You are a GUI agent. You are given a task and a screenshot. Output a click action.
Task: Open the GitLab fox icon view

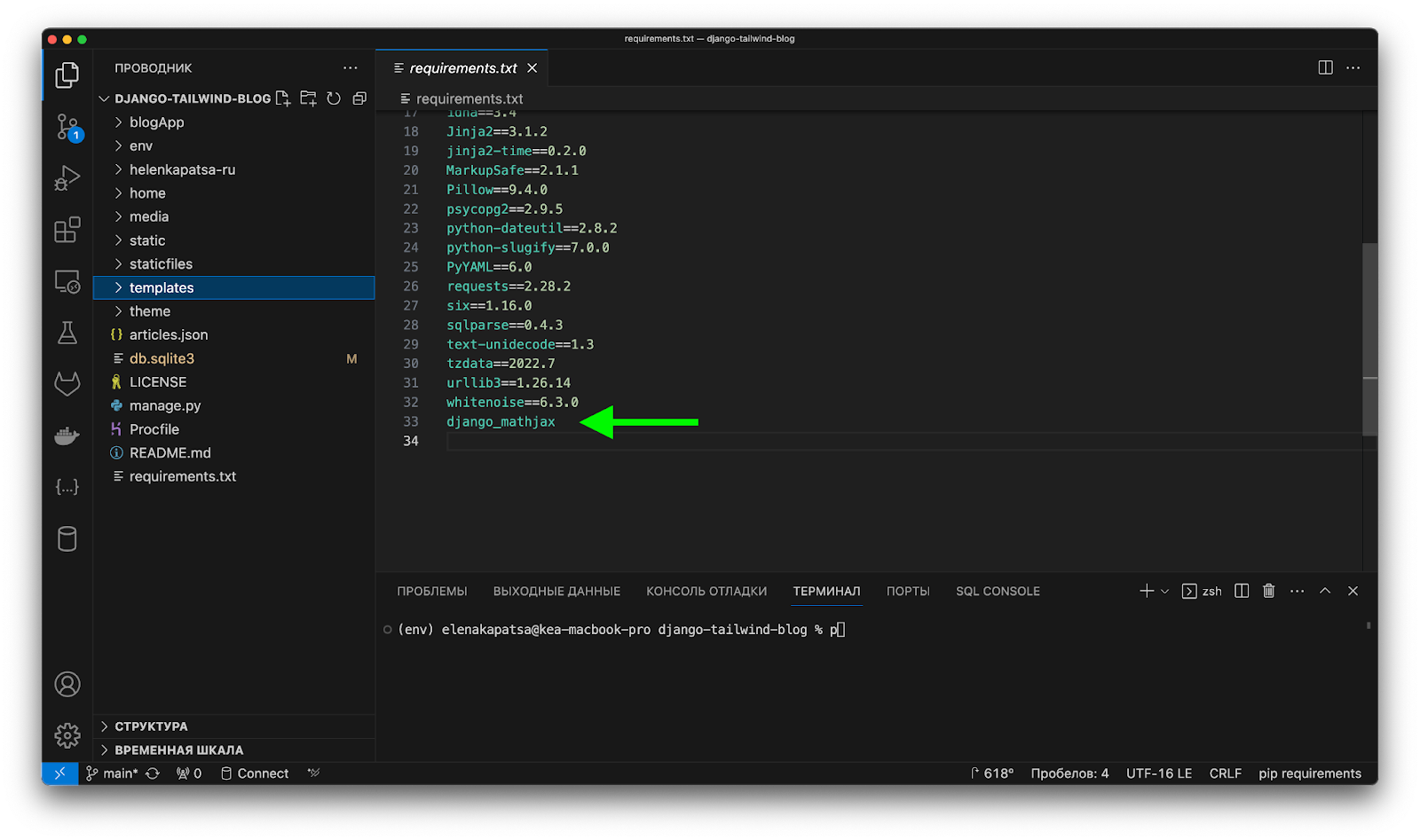coord(67,384)
